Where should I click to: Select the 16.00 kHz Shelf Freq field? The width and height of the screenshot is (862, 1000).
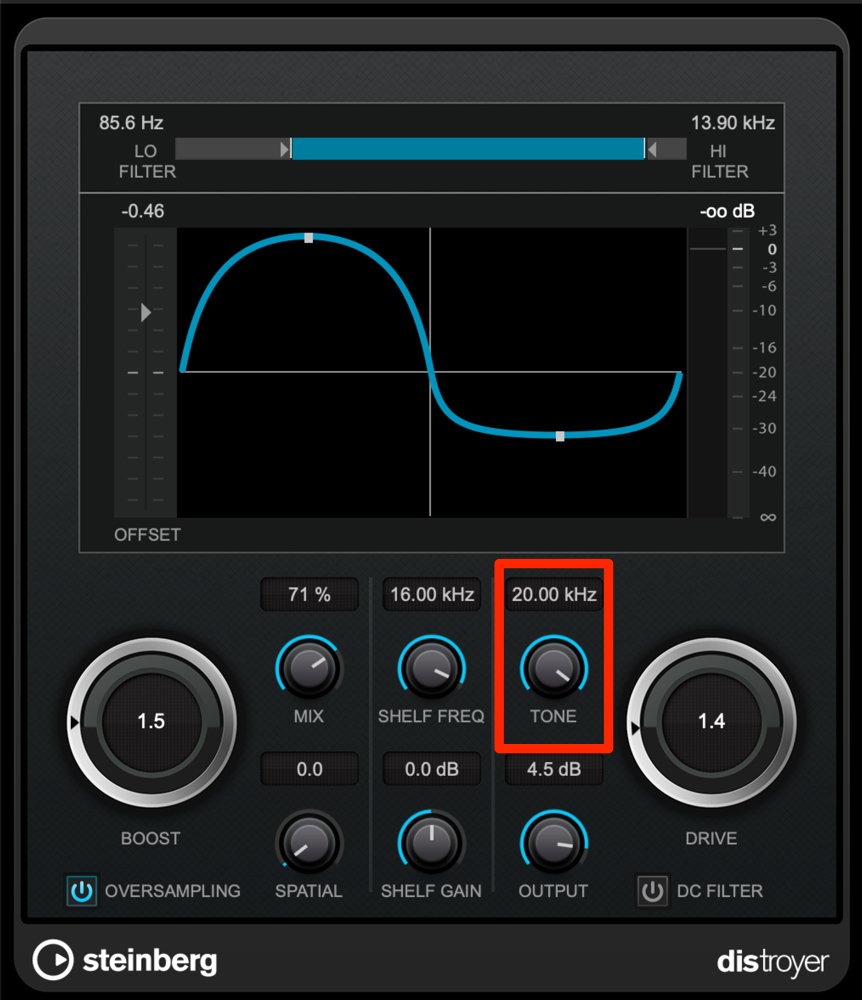click(432, 594)
